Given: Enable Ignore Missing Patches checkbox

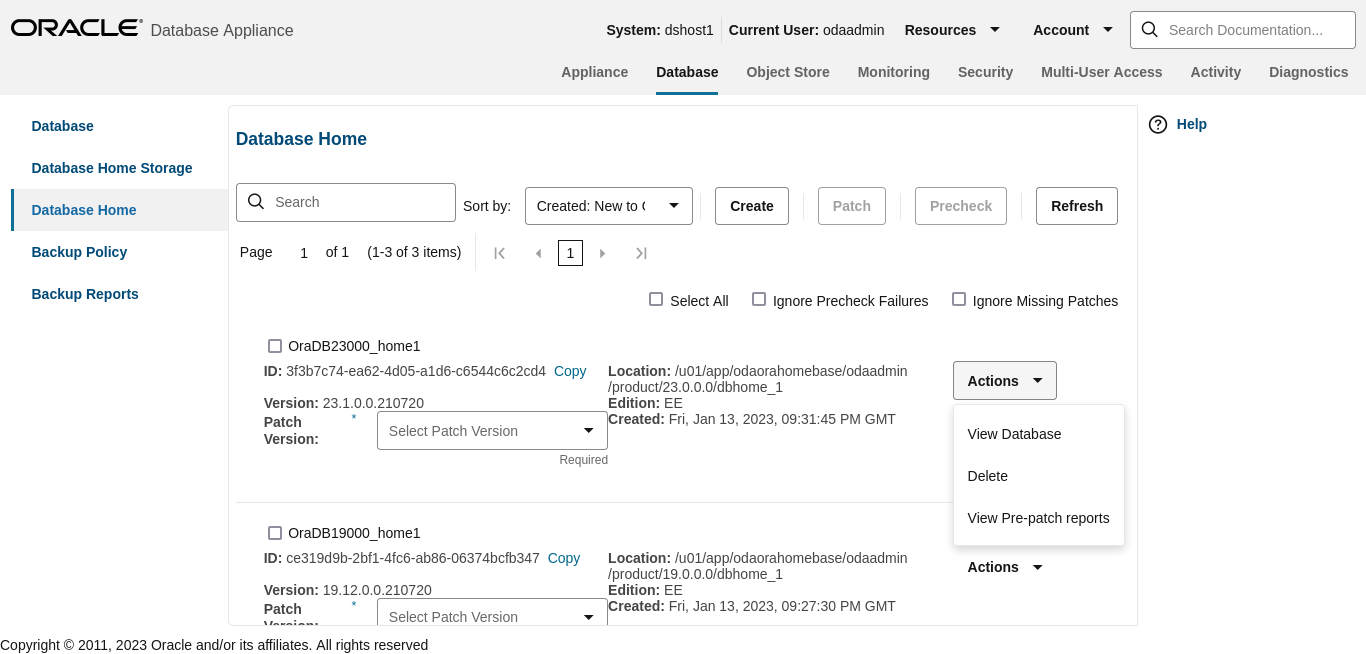Looking at the screenshot, I should (x=959, y=299).
